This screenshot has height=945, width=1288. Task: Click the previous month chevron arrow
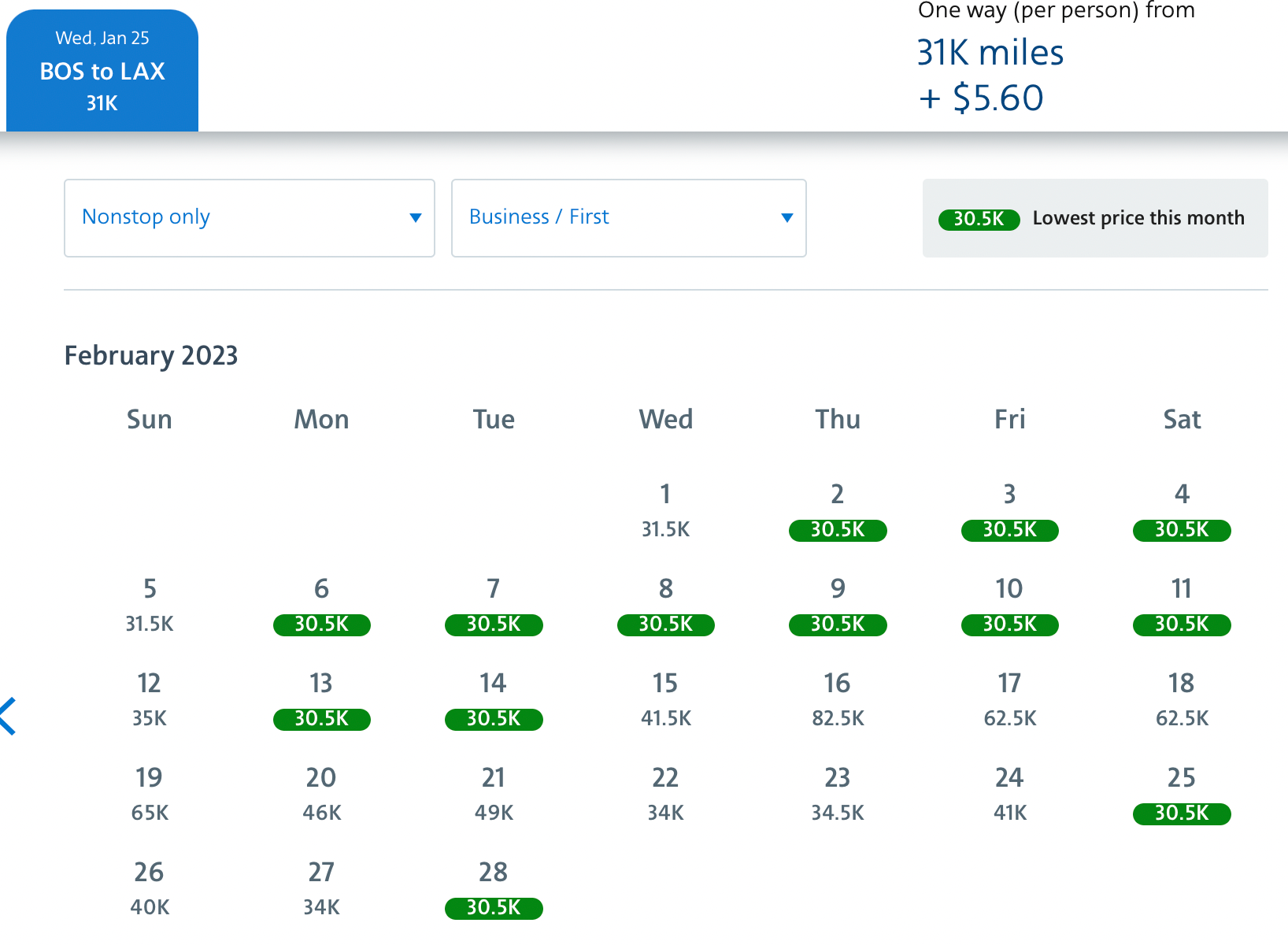tap(8, 715)
